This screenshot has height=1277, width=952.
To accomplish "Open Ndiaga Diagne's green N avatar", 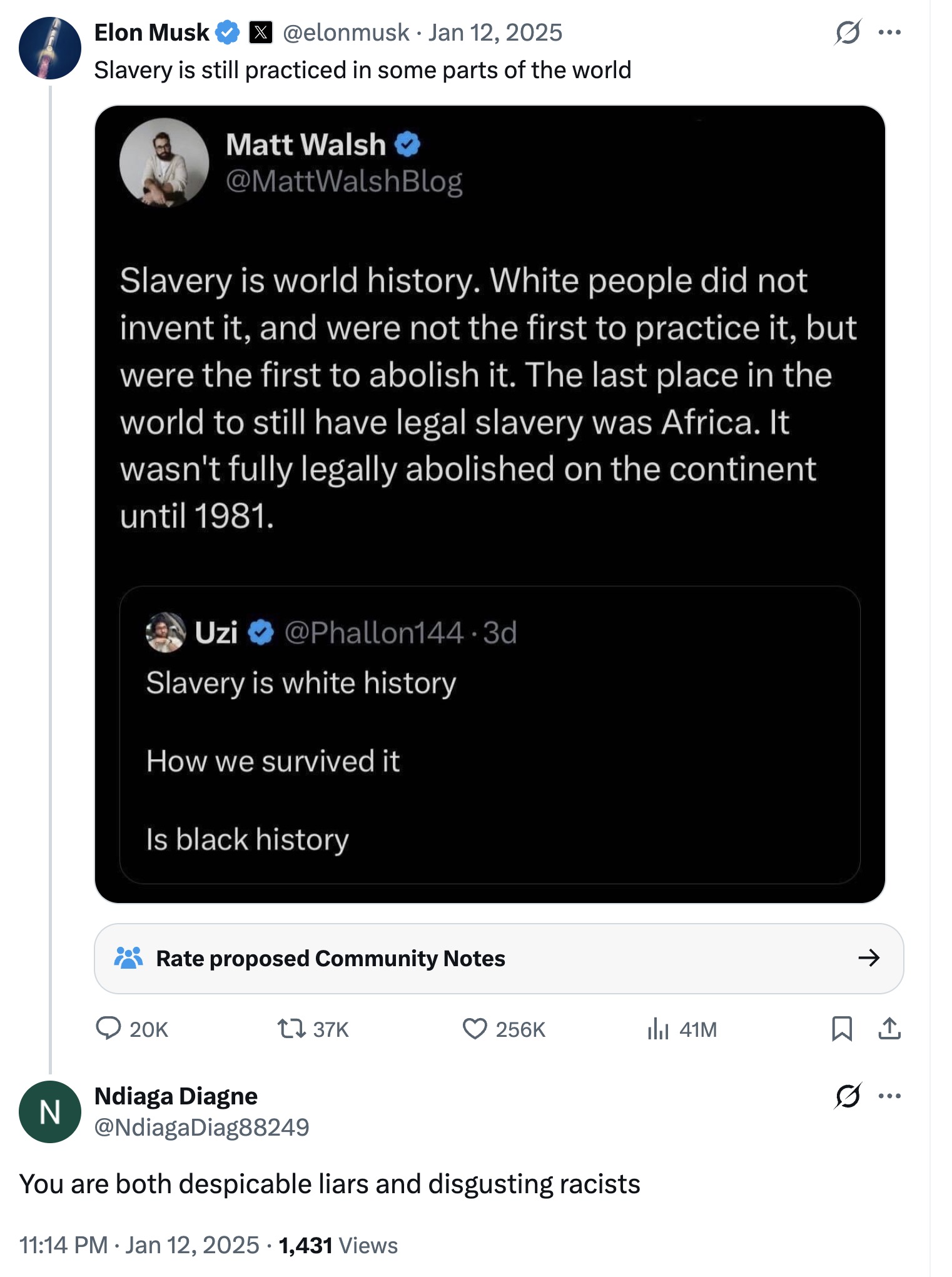I will coord(50,1112).
